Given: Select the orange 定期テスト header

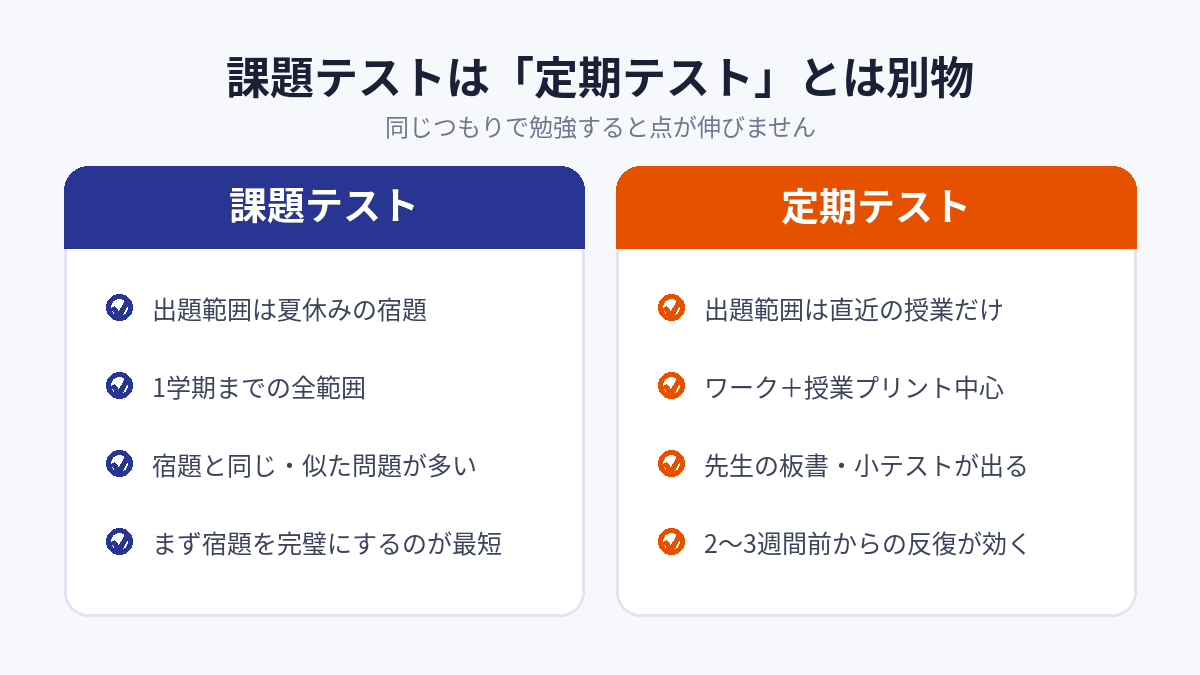Looking at the screenshot, I should point(876,207).
